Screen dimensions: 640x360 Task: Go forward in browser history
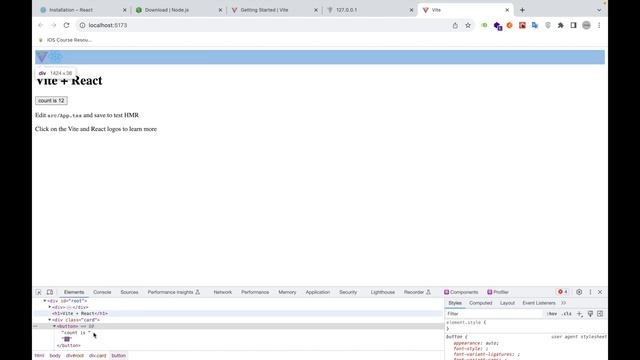53,25
